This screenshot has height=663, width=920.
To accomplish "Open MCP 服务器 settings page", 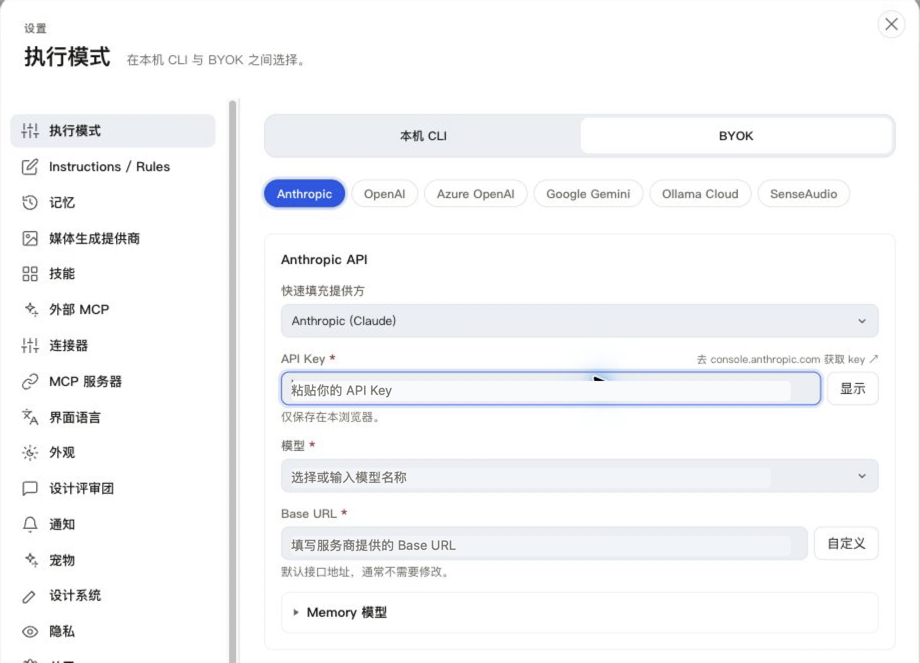I will click(113, 381).
